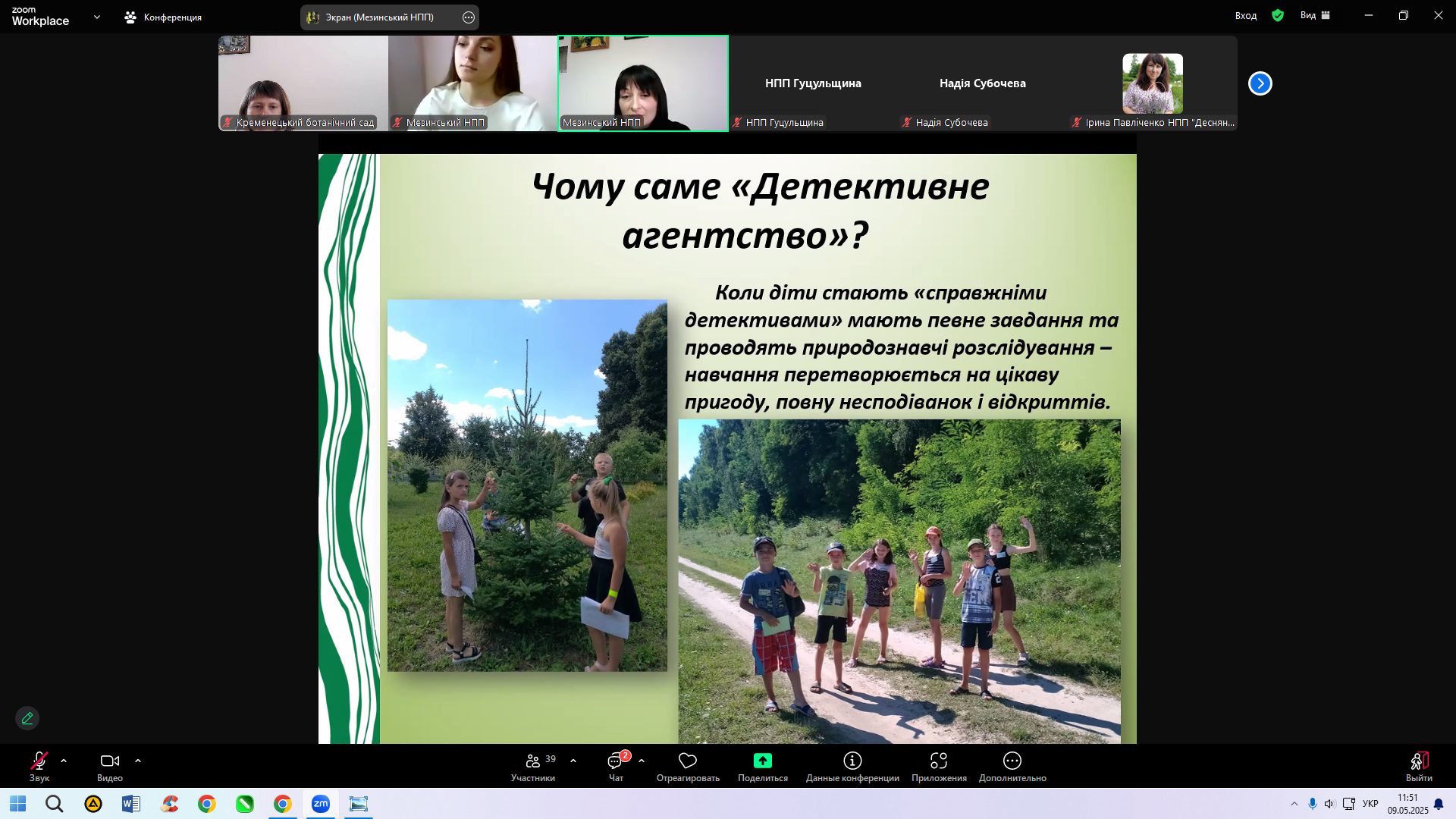Viewport: 1456px width, 819px height.
Task: Click the annotation pencil icon
Action: pyautogui.click(x=27, y=718)
